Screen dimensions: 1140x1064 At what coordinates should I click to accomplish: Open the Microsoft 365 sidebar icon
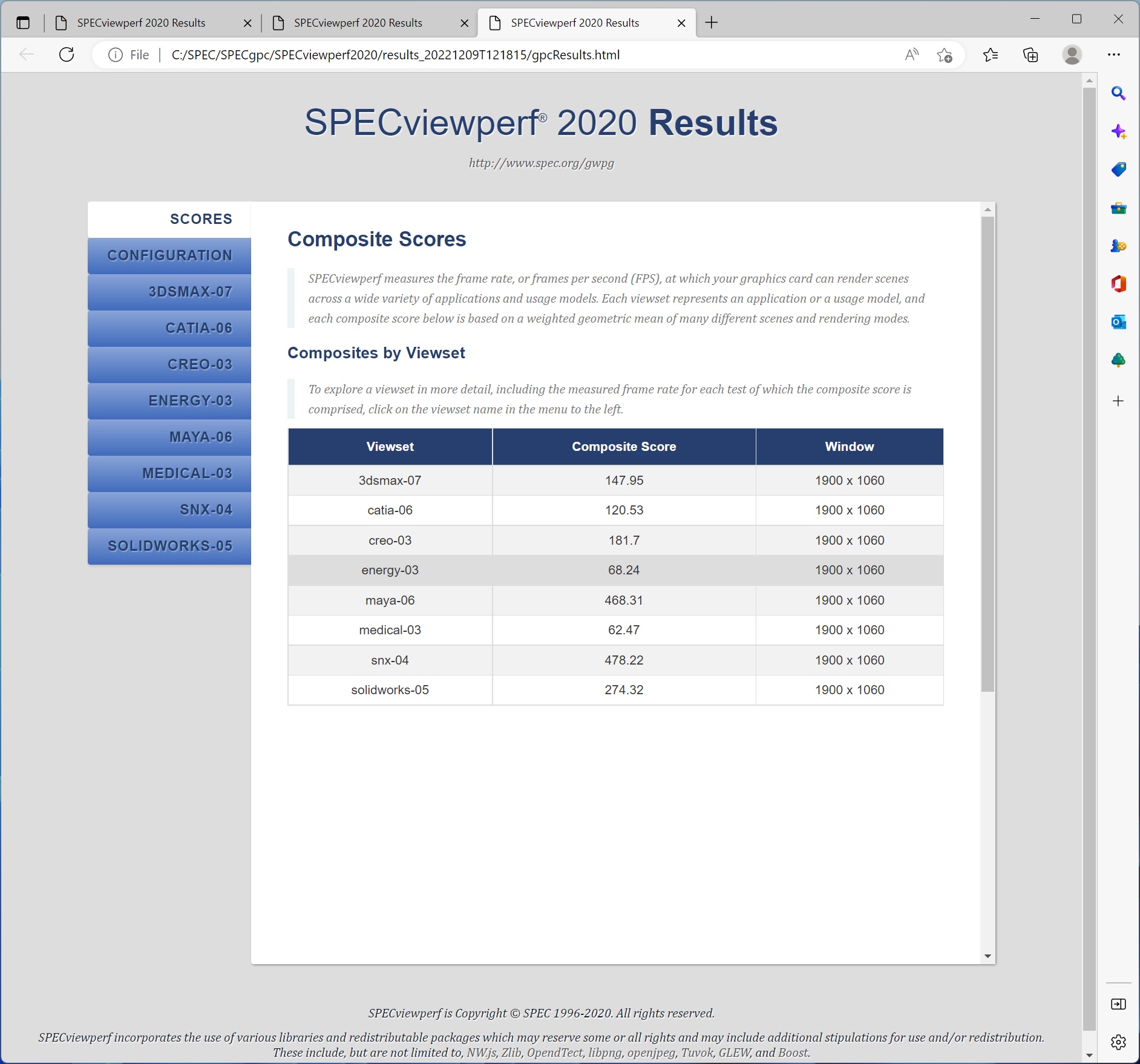(x=1118, y=284)
